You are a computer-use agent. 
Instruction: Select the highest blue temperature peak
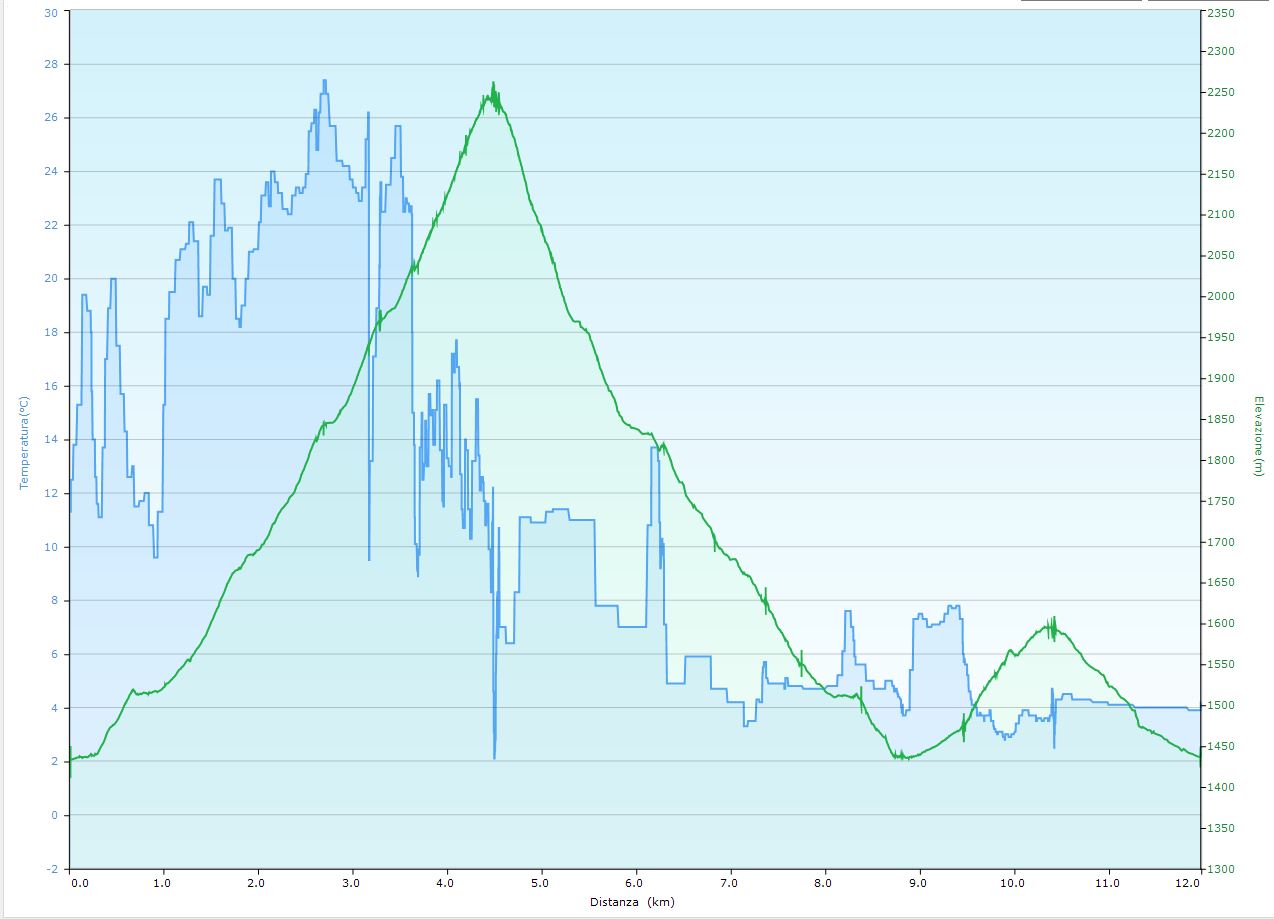click(x=325, y=81)
